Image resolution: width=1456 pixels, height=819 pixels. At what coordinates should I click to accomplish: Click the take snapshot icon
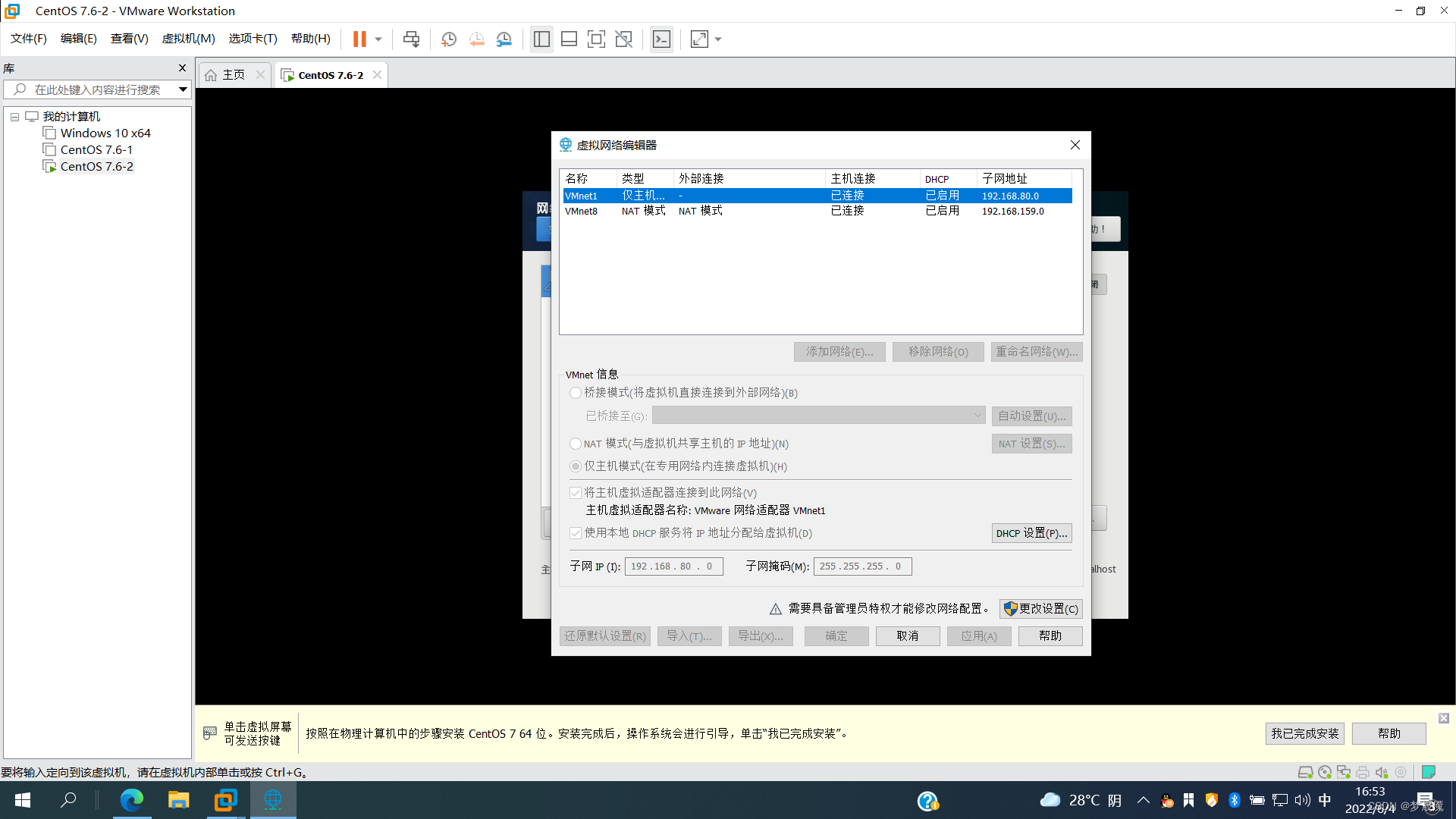[449, 39]
